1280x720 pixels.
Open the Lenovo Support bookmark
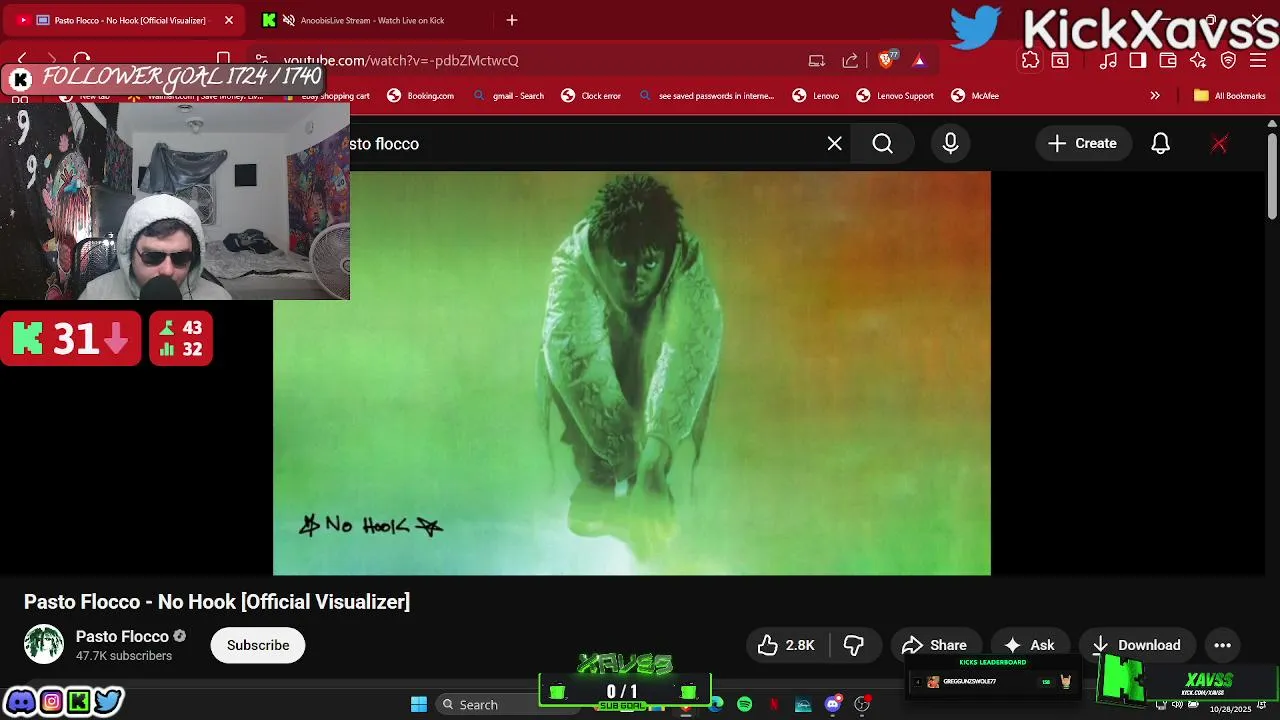pyautogui.click(x=895, y=96)
